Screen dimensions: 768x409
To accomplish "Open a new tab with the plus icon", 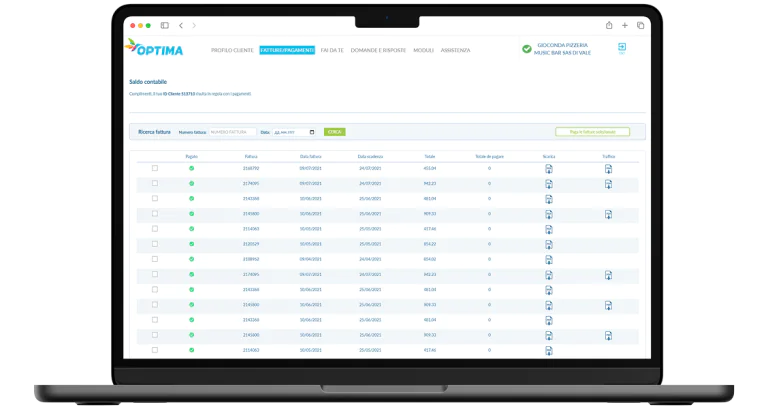I will tap(624, 25).
